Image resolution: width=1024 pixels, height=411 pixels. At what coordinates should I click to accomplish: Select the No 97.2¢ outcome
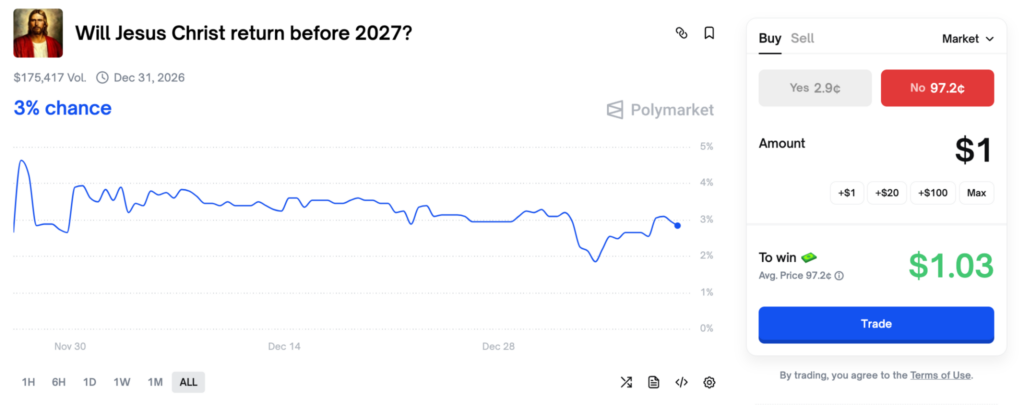[x=937, y=88]
